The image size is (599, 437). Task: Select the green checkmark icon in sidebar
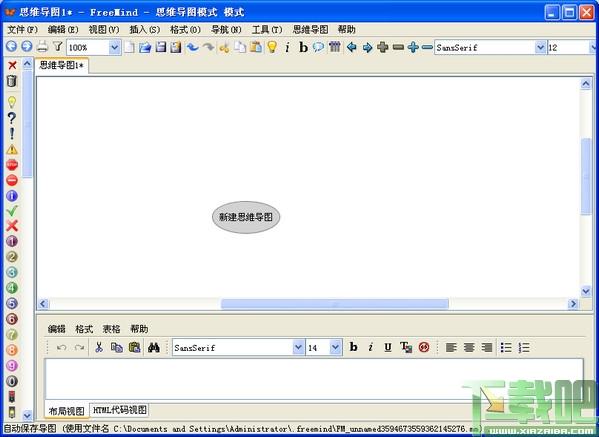[x=12, y=210]
